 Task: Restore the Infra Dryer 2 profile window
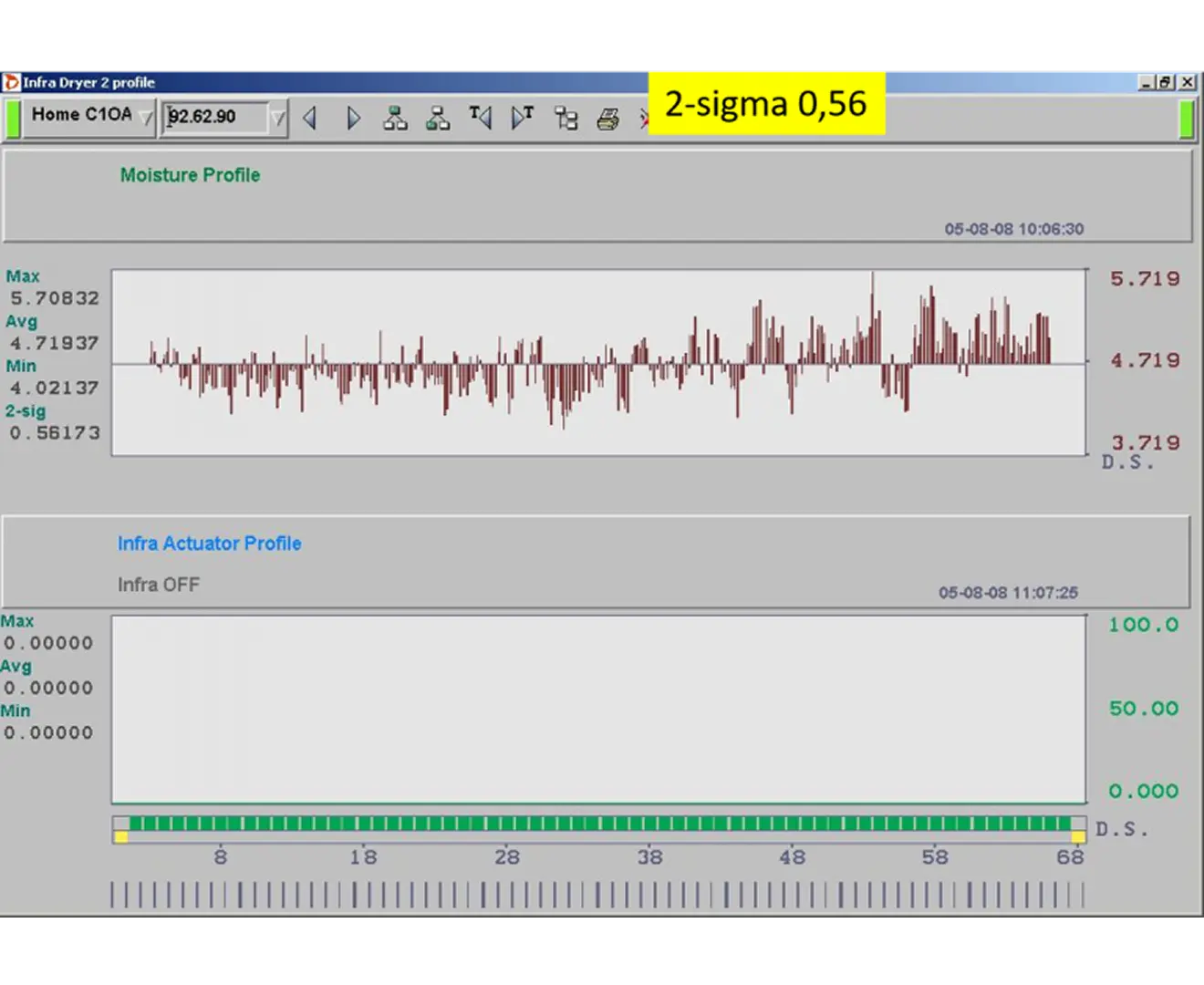coord(1166,82)
